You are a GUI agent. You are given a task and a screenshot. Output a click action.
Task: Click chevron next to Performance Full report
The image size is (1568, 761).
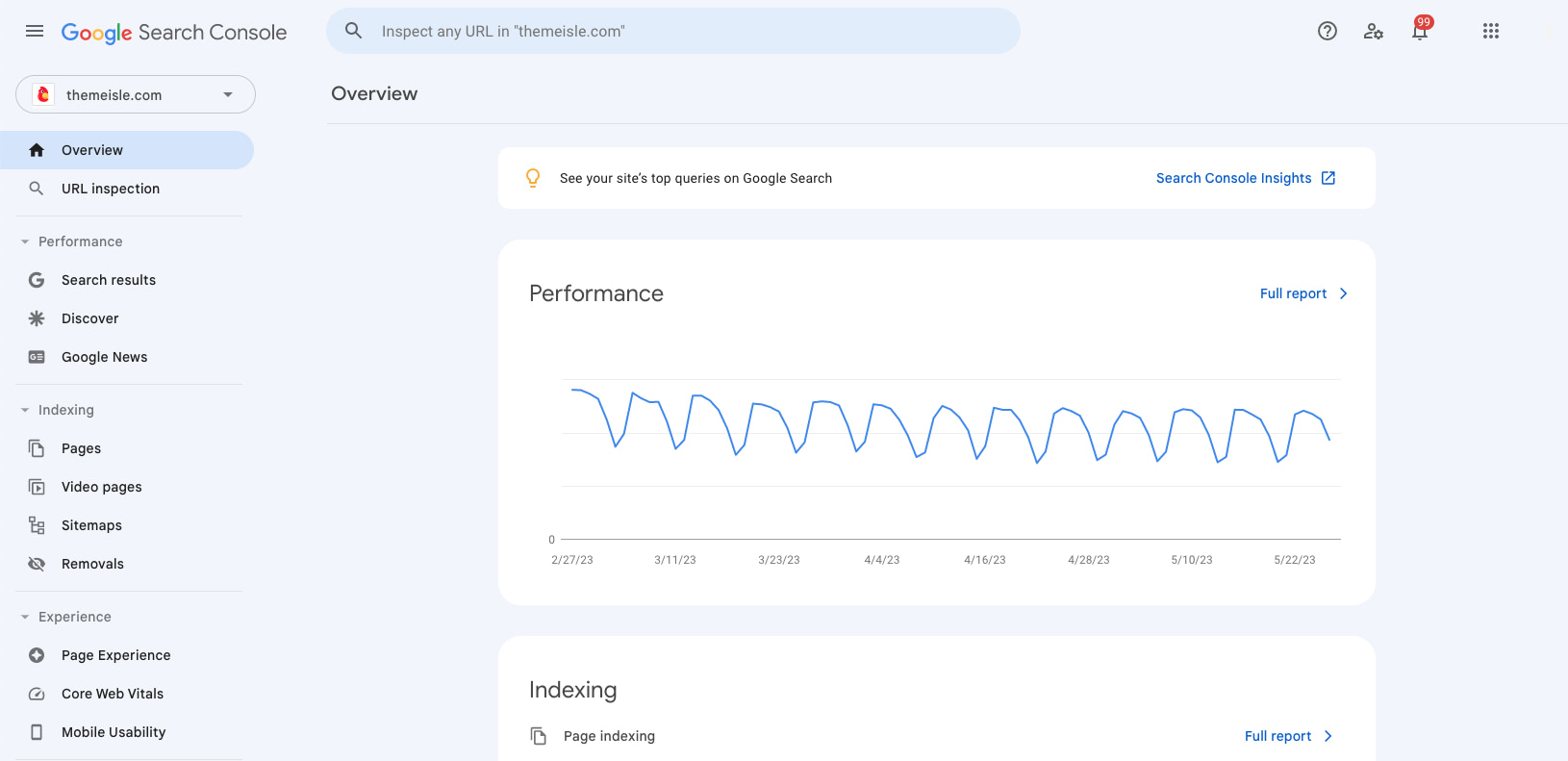pos(1344,293)
